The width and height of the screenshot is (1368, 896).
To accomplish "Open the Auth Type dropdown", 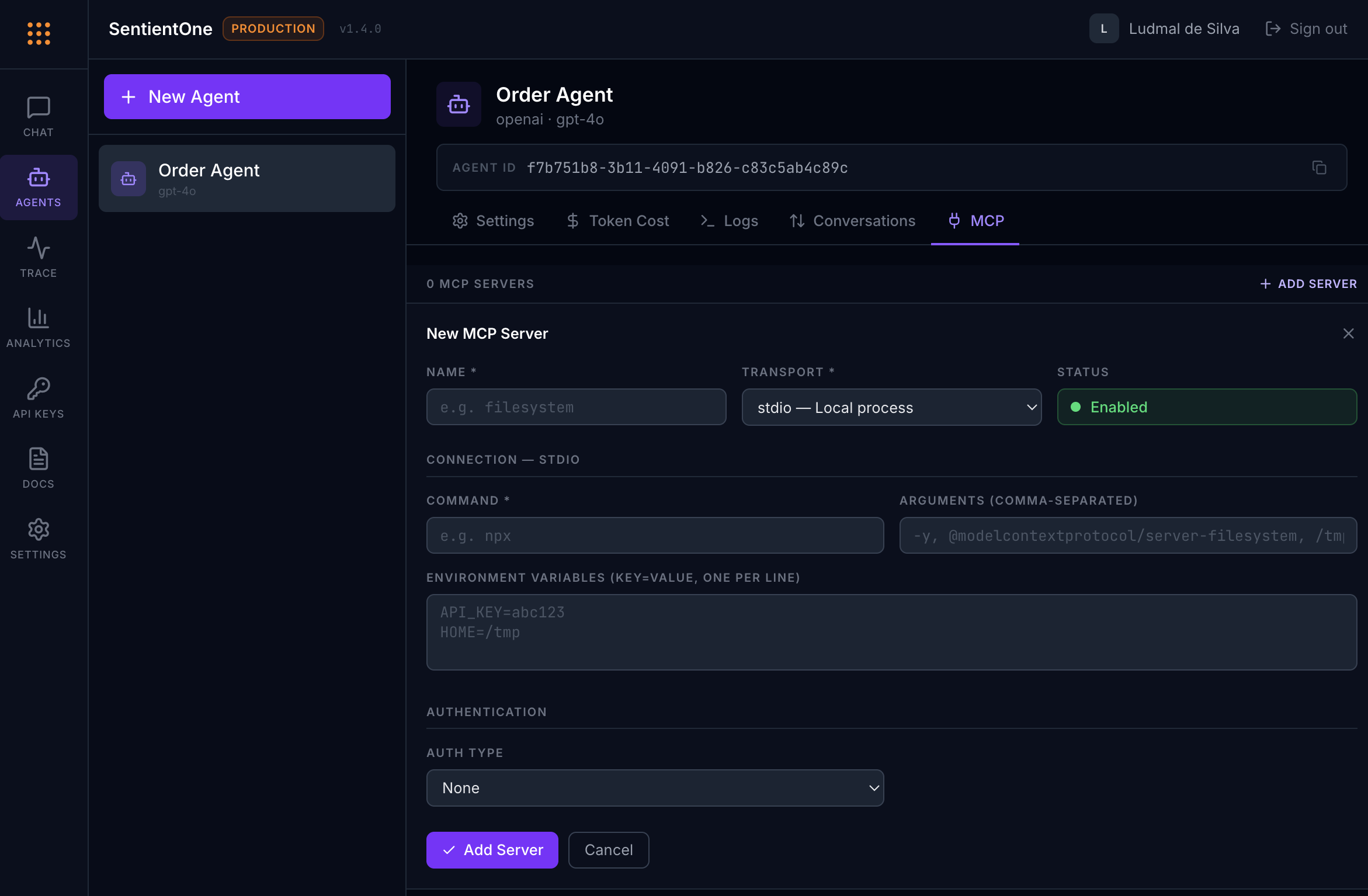I will point(655,788).
